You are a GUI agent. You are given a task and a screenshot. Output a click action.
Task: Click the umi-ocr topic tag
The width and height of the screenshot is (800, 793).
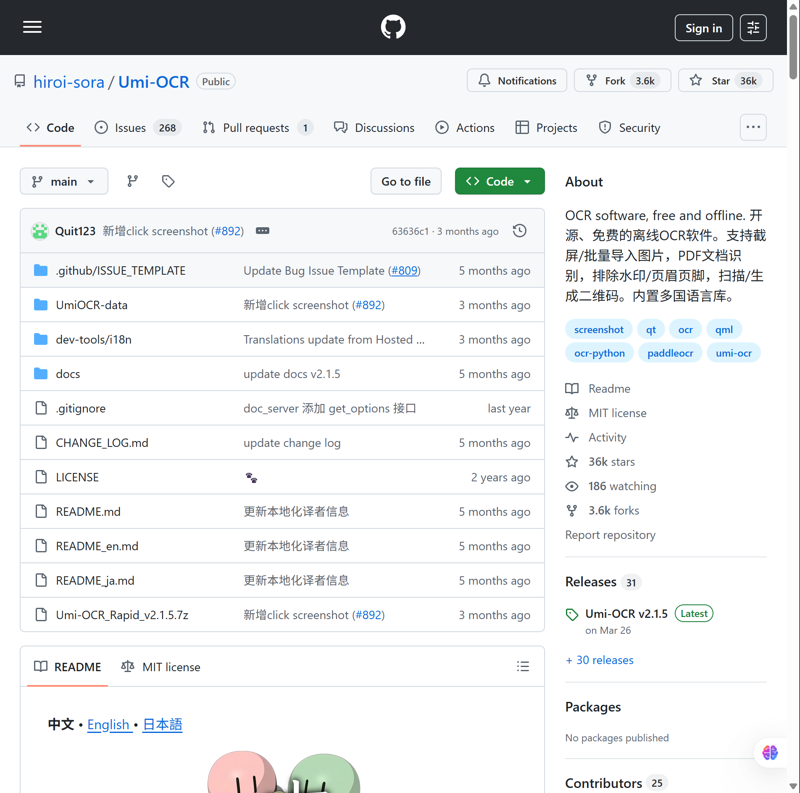click(x=733, y=353)
